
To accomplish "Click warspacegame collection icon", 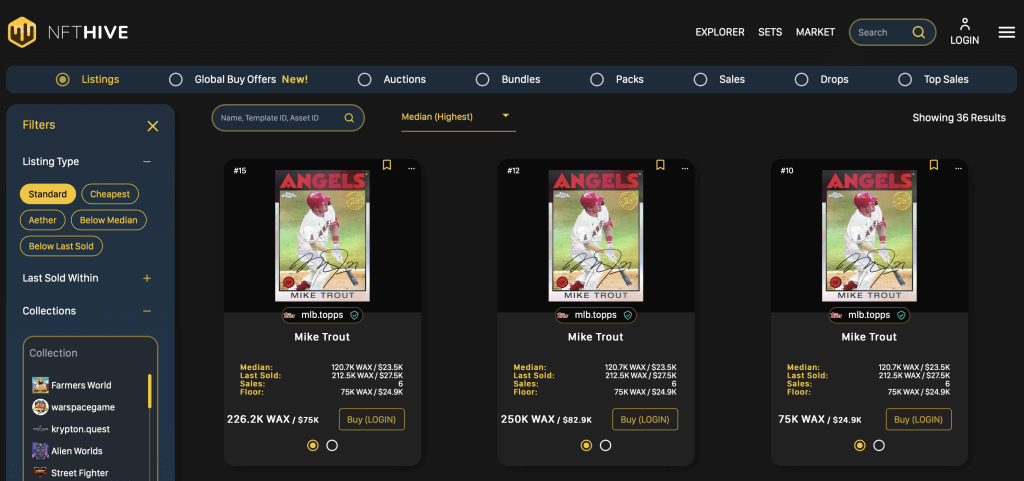I will [x=40, y=407].
